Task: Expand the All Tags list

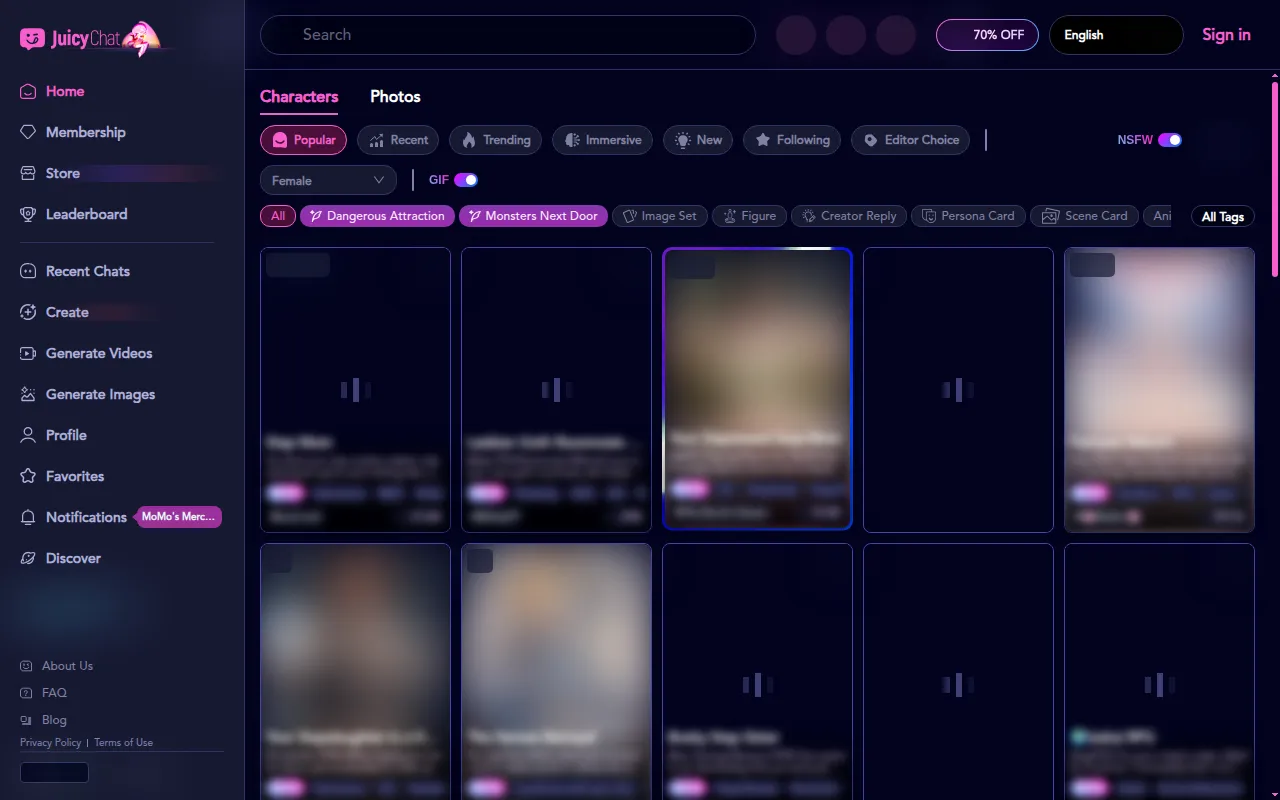Action: coord(1222,217)
